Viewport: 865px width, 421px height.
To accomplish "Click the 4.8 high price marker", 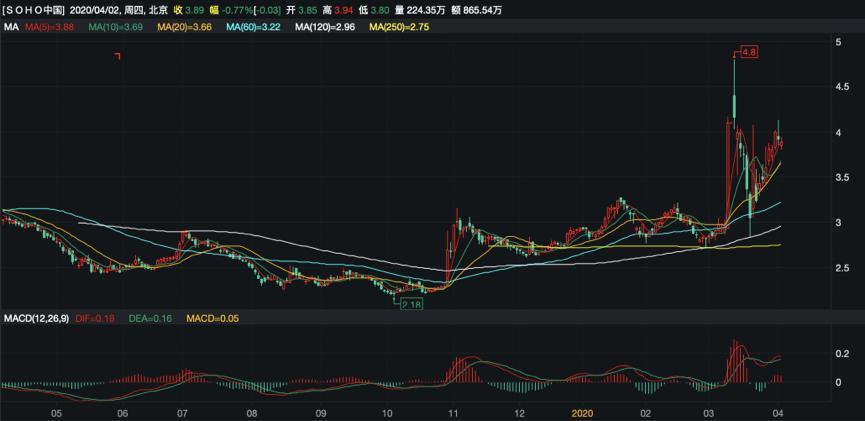I will pos(747,51).
